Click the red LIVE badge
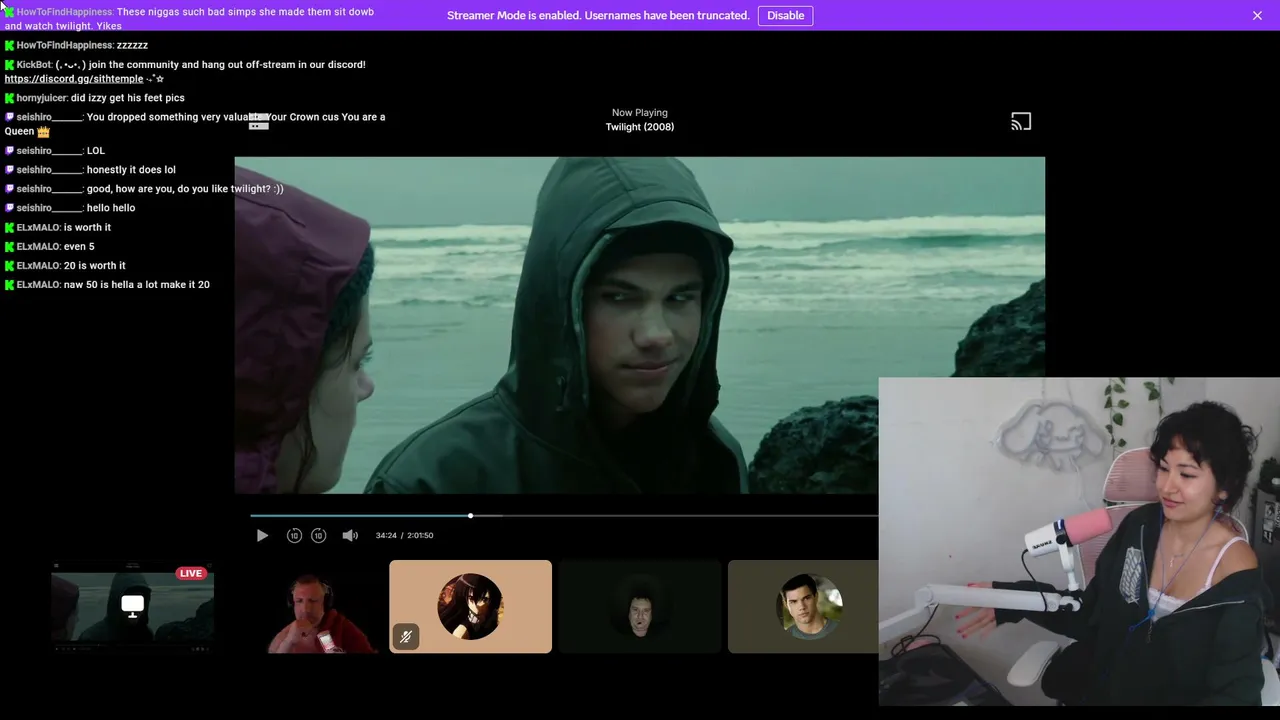1280x720 pixels. [x=191, y=573]
